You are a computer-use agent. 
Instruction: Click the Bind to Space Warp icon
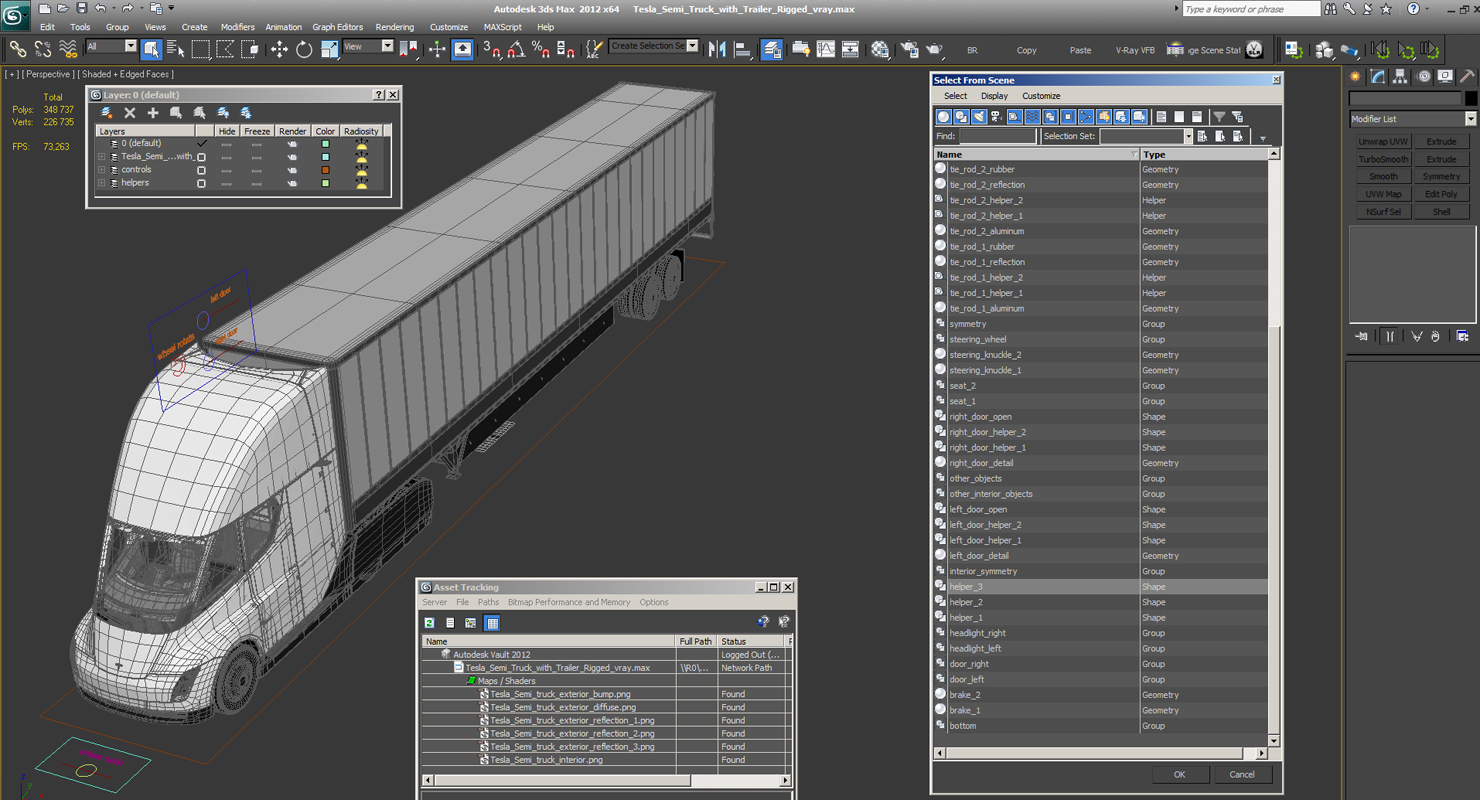coord(68,48)
